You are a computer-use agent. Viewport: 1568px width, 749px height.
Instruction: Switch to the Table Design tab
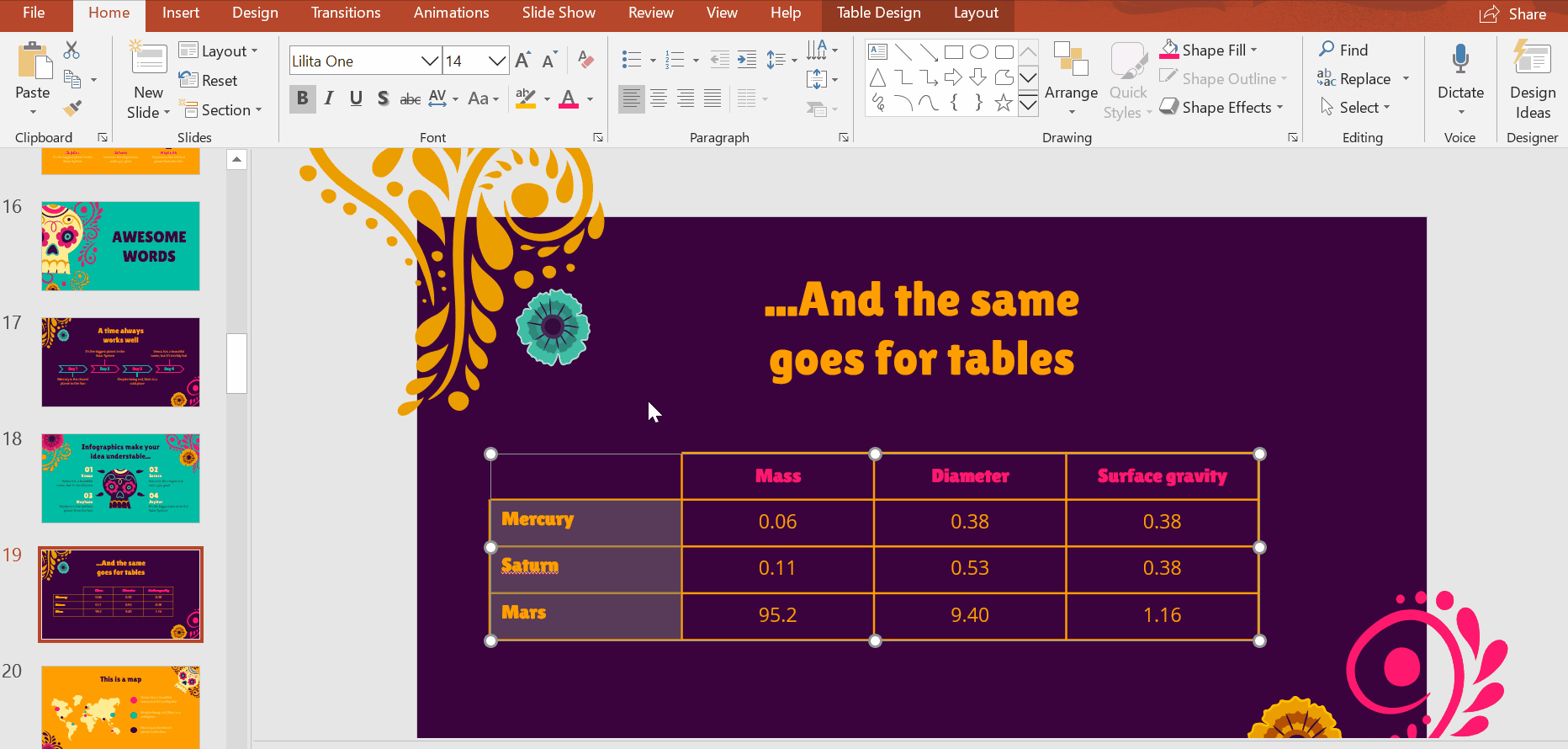(878, 13)
